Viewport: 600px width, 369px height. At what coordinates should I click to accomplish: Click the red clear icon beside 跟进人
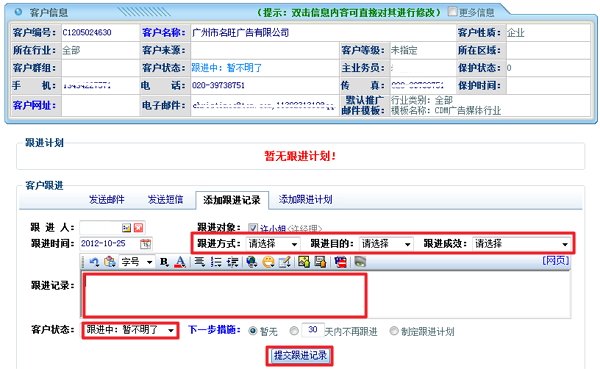139,228
